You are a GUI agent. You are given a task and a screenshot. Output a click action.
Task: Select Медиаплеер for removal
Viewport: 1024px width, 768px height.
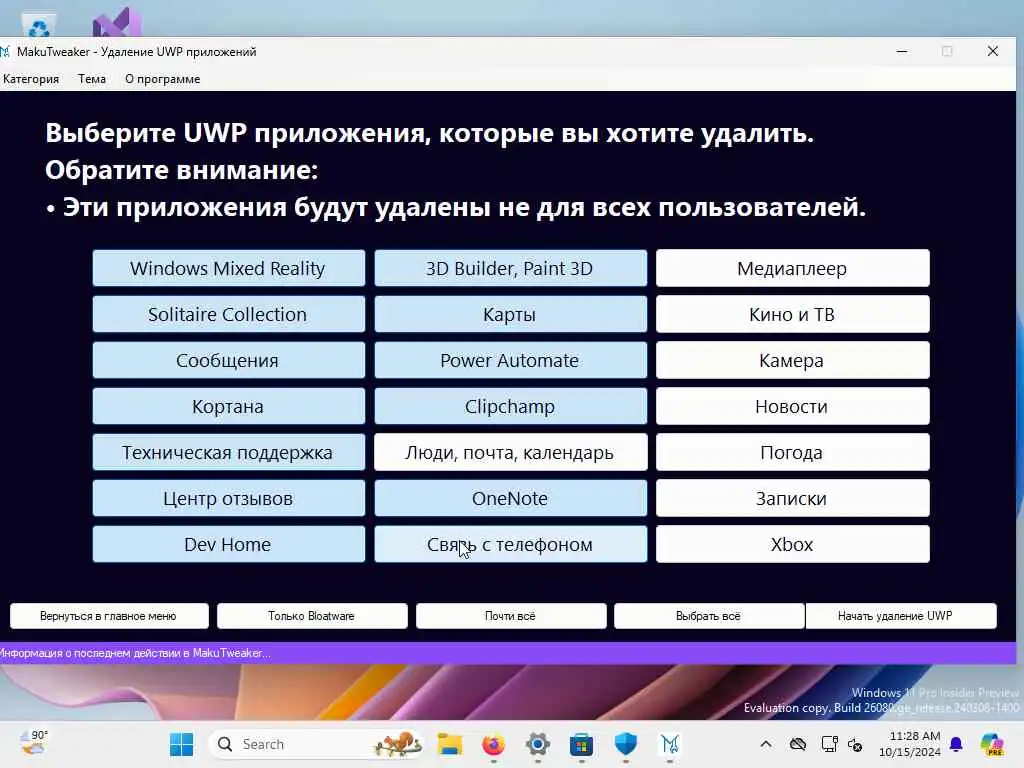click(x=793, y=268)
